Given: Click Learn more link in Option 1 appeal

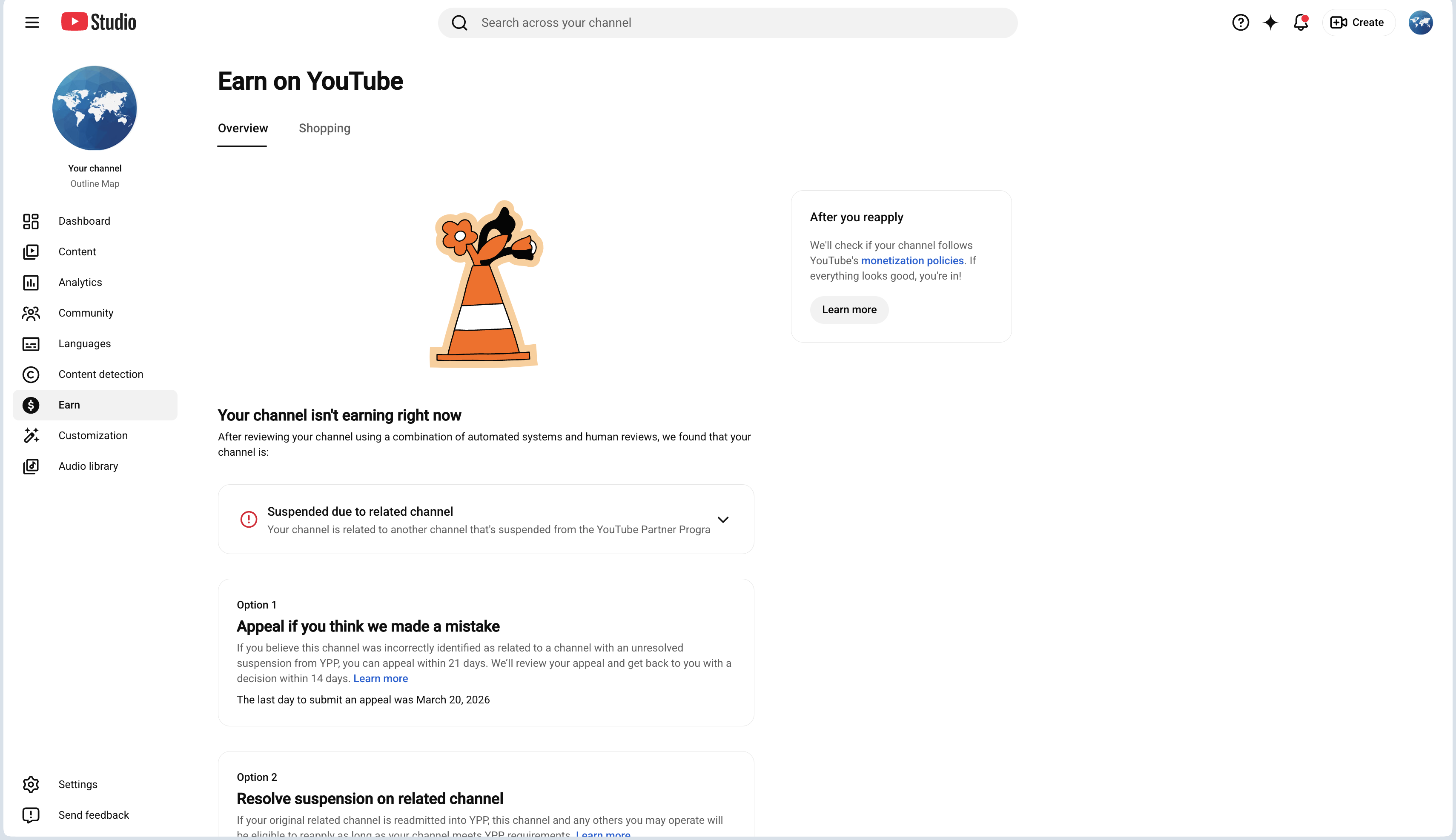Looking at the screenshot, I should point(380,678).
